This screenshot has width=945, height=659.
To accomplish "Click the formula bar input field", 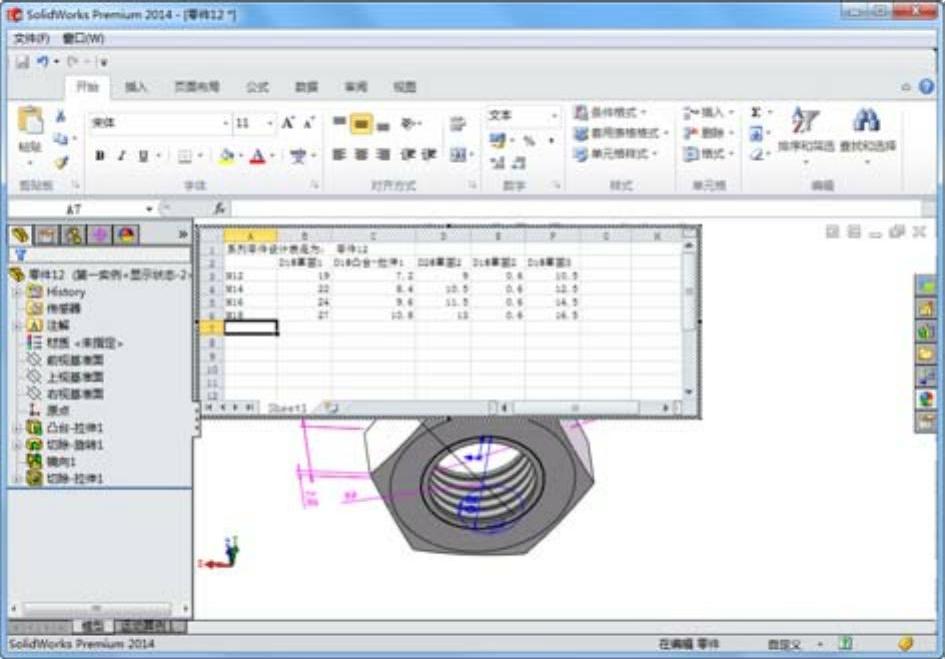I will (576, 209).
